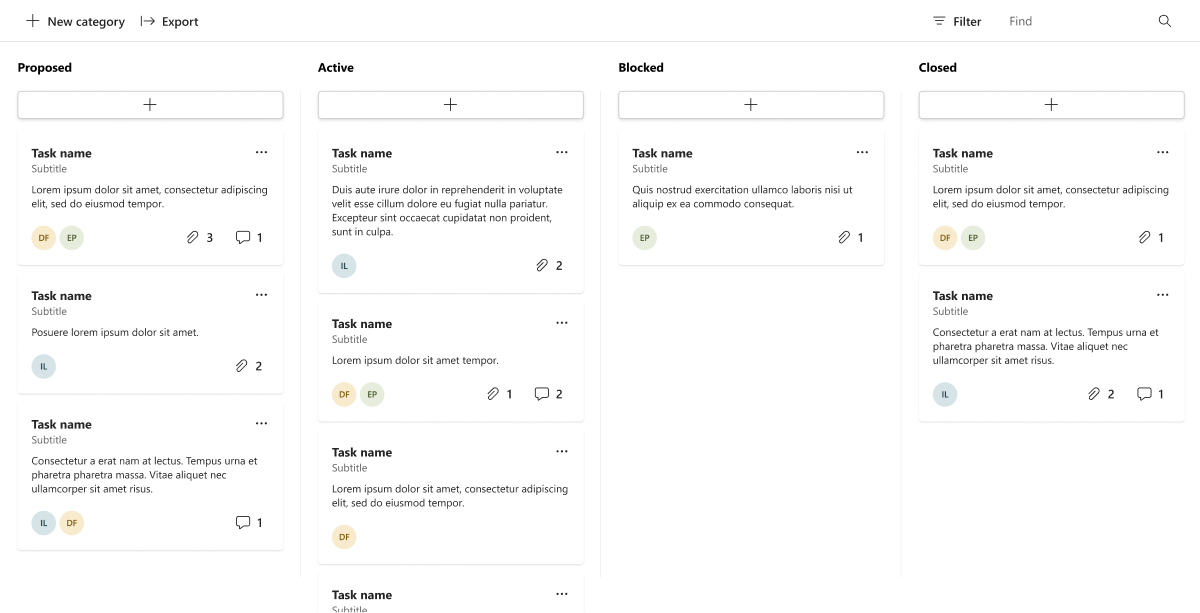Click the New category button
Viewport: 1200px width, 613px height.
click(x=75, y=21)
